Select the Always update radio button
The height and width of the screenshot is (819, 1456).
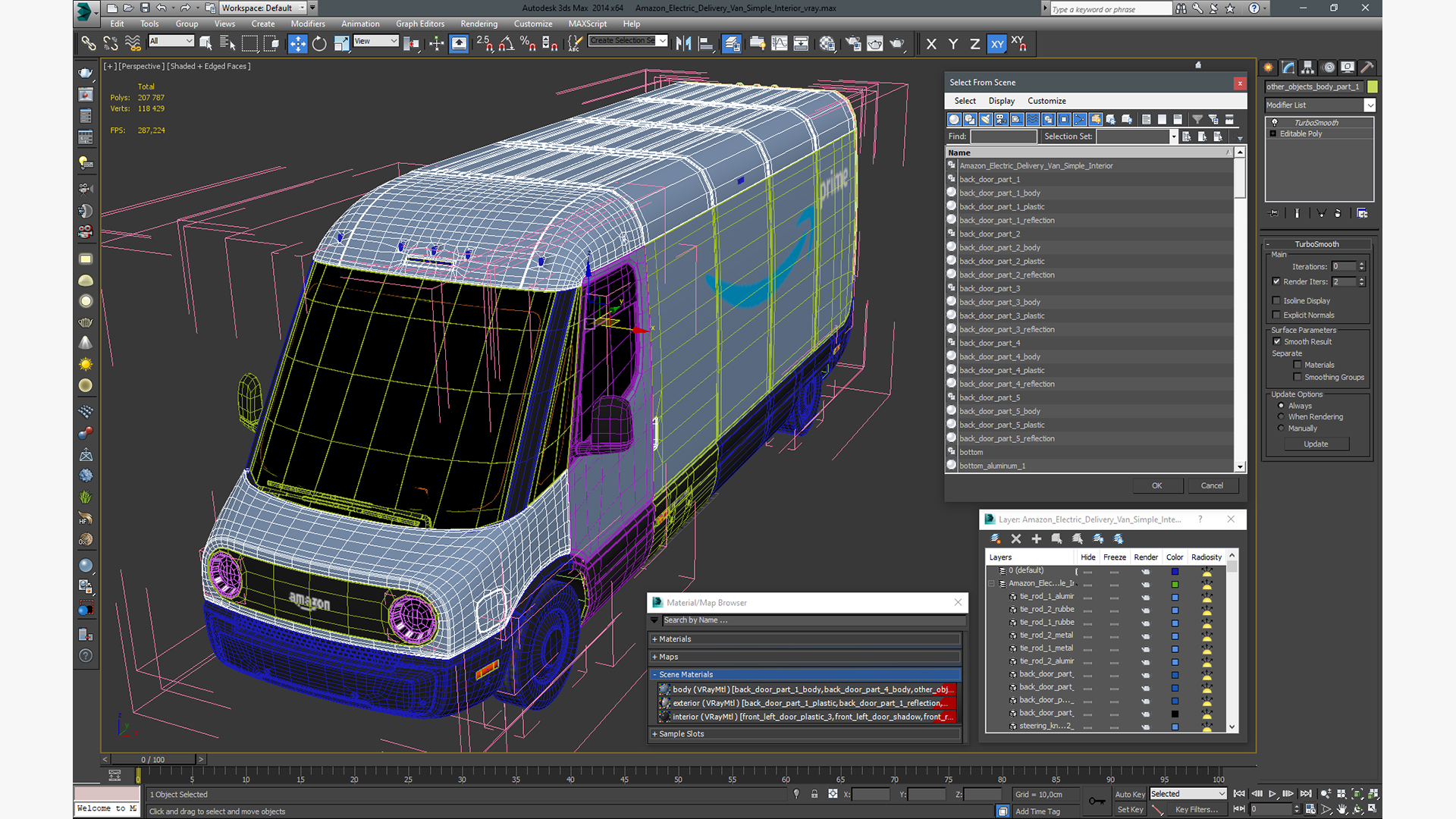click(x=1282, y=406)
